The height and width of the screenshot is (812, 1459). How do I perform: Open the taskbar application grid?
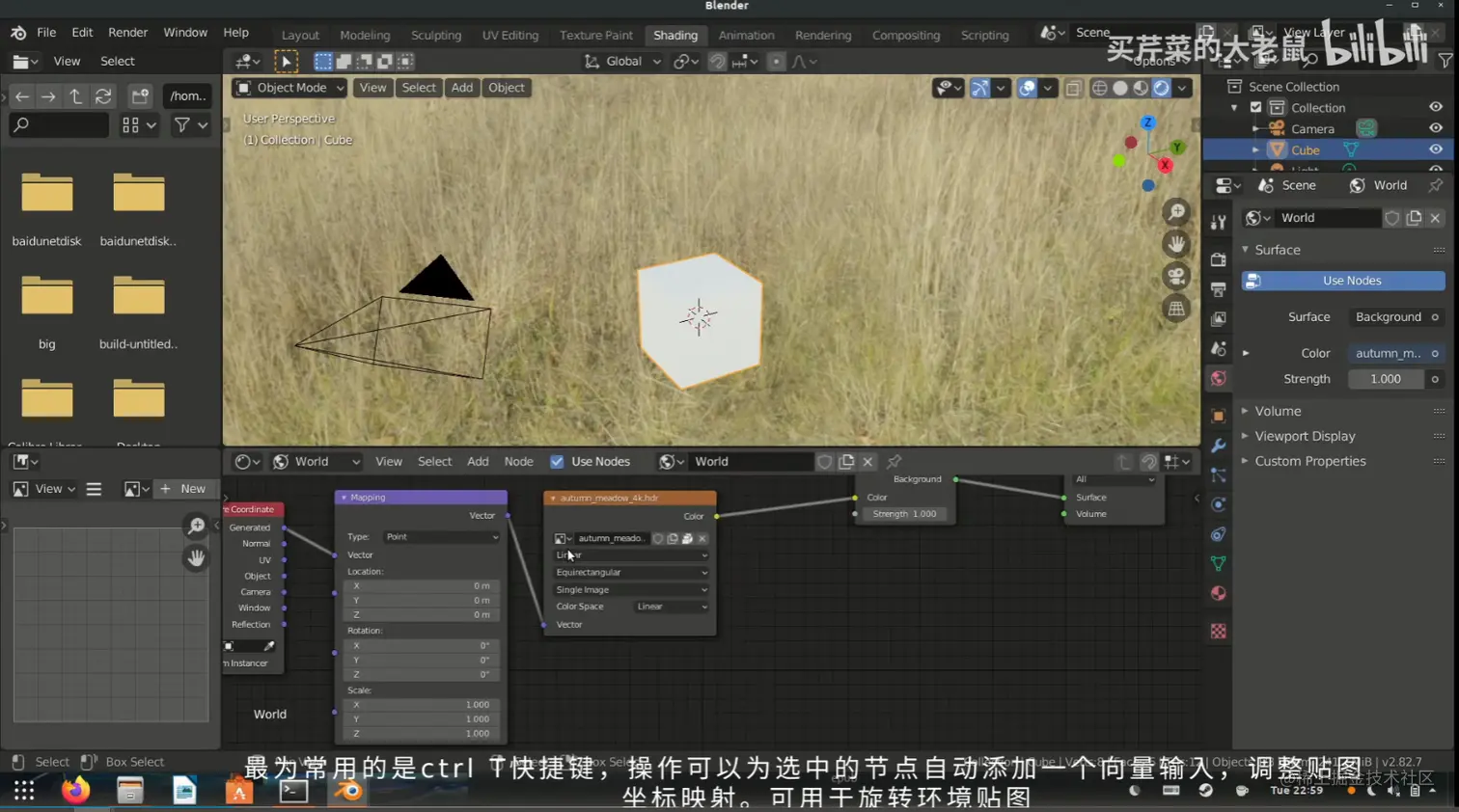click(24, 791)
